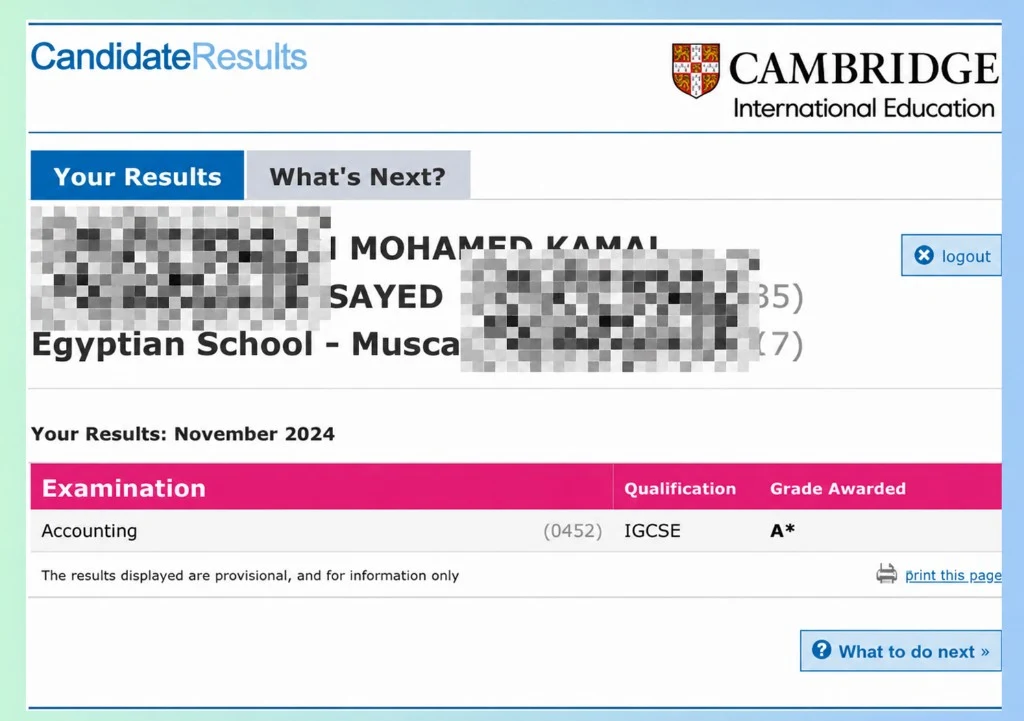The width and height of the screenshot is (1024, 721).
Task: Click the Qualification column header
Action: click(x=680, y=489)
